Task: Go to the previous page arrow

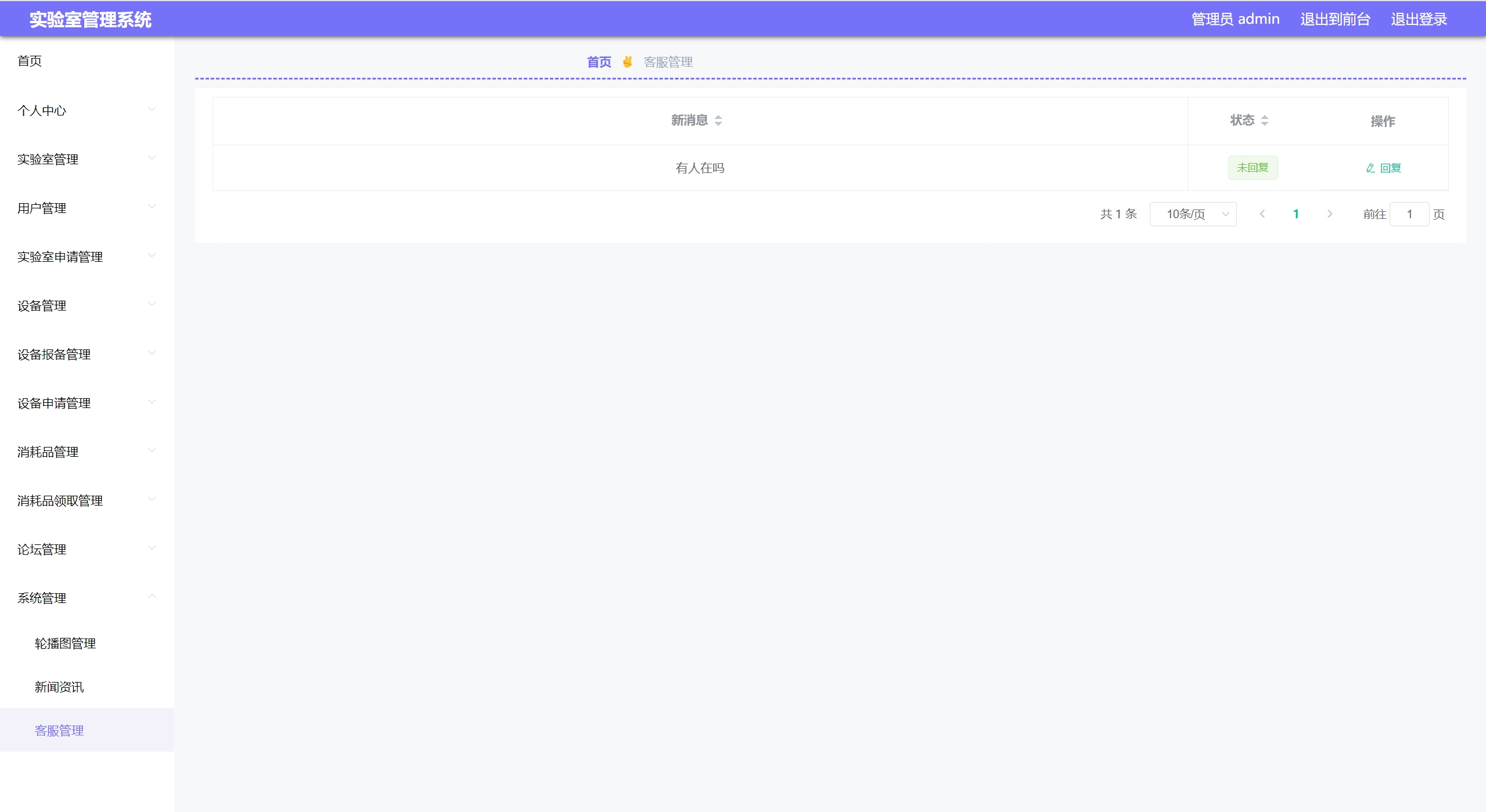Action: 1262,214
